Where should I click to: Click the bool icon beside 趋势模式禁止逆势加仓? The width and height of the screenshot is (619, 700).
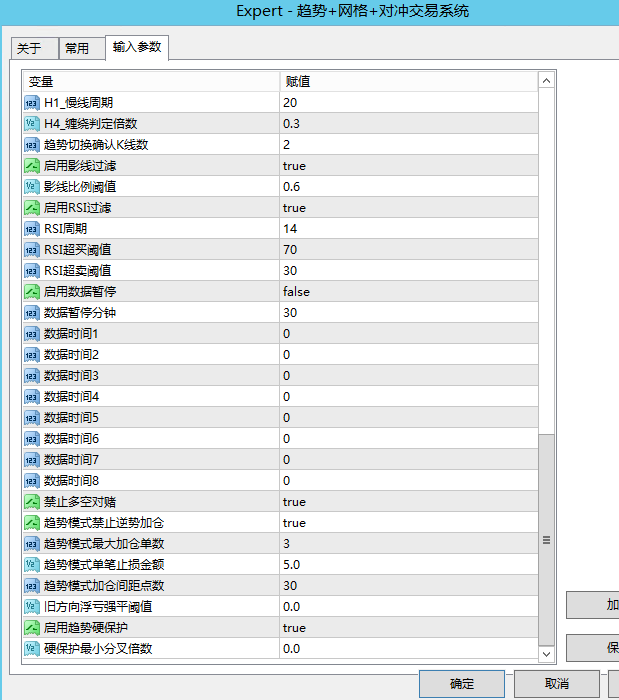coord(32,523)
